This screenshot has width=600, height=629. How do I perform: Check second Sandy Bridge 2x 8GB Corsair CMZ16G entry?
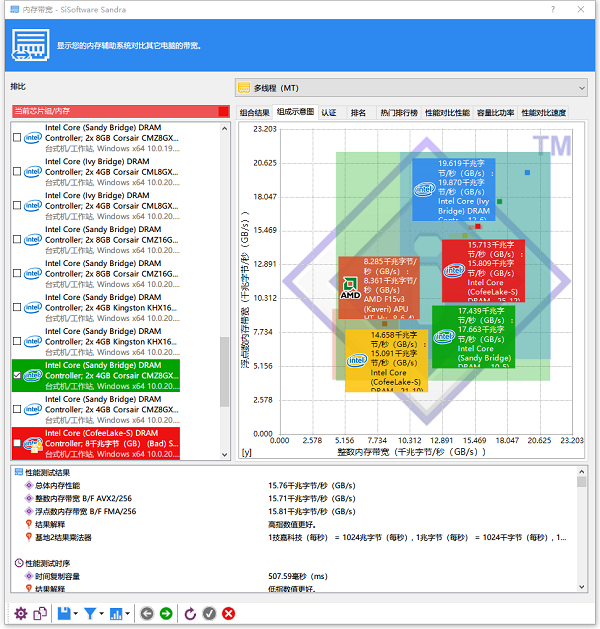pyautogui.click(x=17, y=274)
